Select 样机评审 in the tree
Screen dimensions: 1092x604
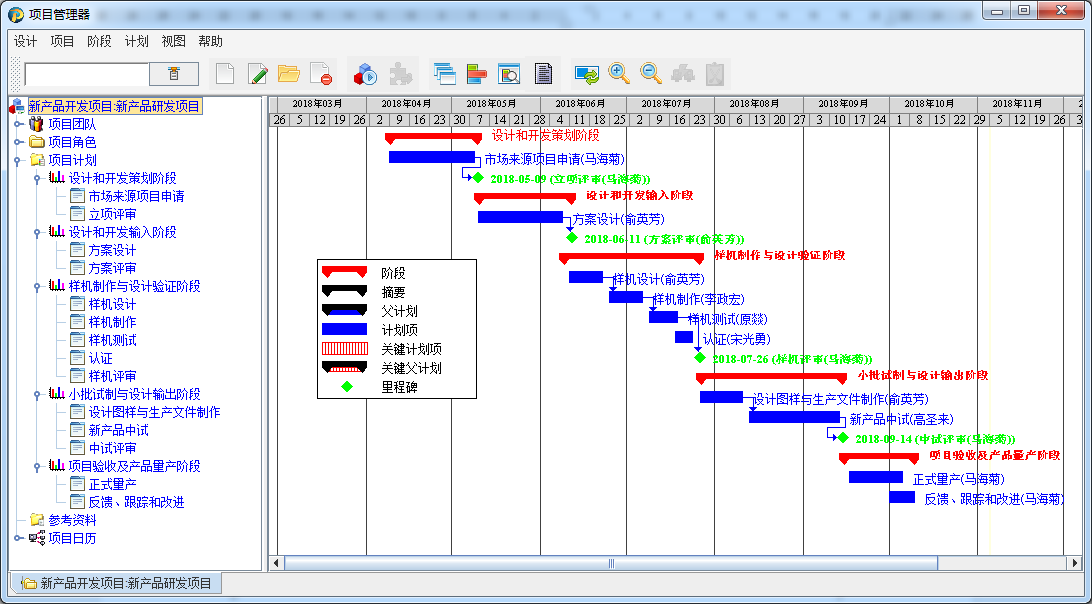112,376
